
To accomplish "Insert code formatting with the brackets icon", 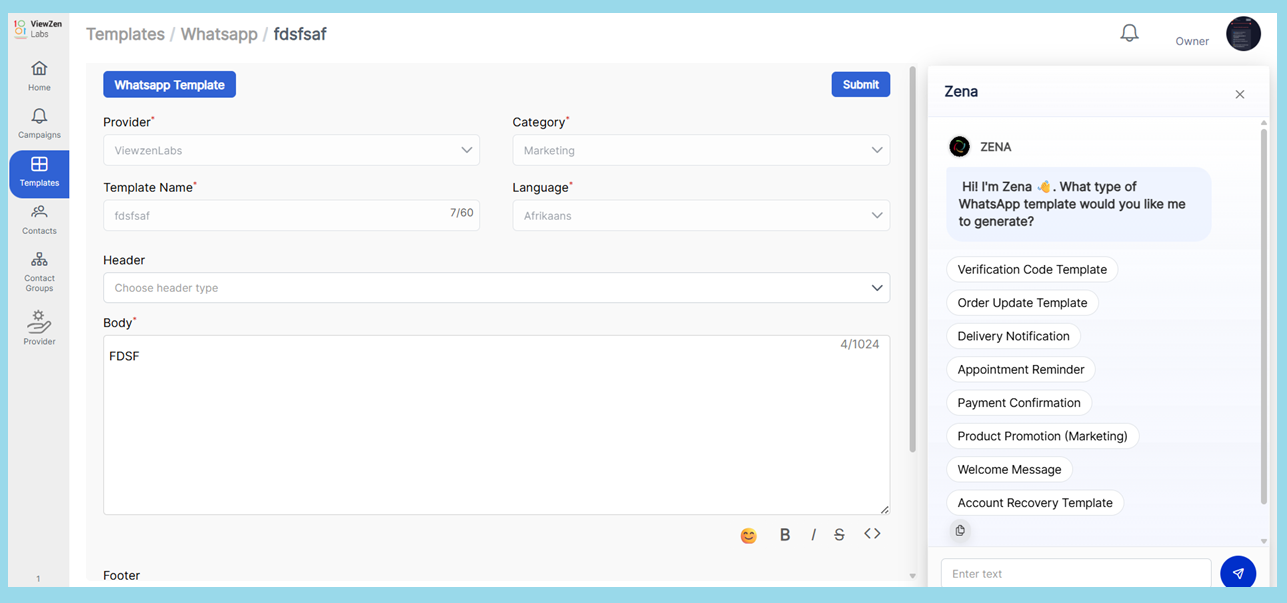I will coord(872,534).
